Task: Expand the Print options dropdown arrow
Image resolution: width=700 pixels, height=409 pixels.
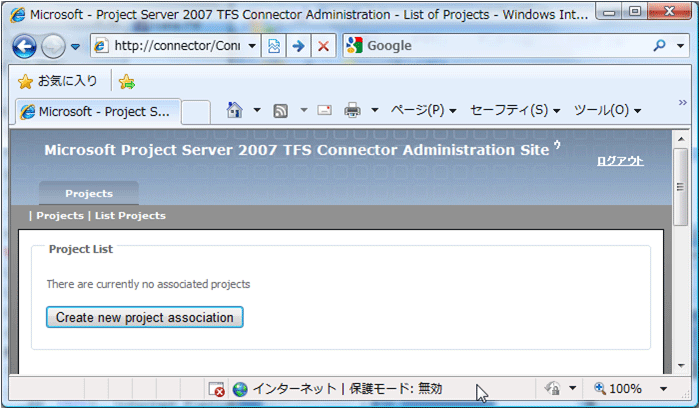Action: 375,110
